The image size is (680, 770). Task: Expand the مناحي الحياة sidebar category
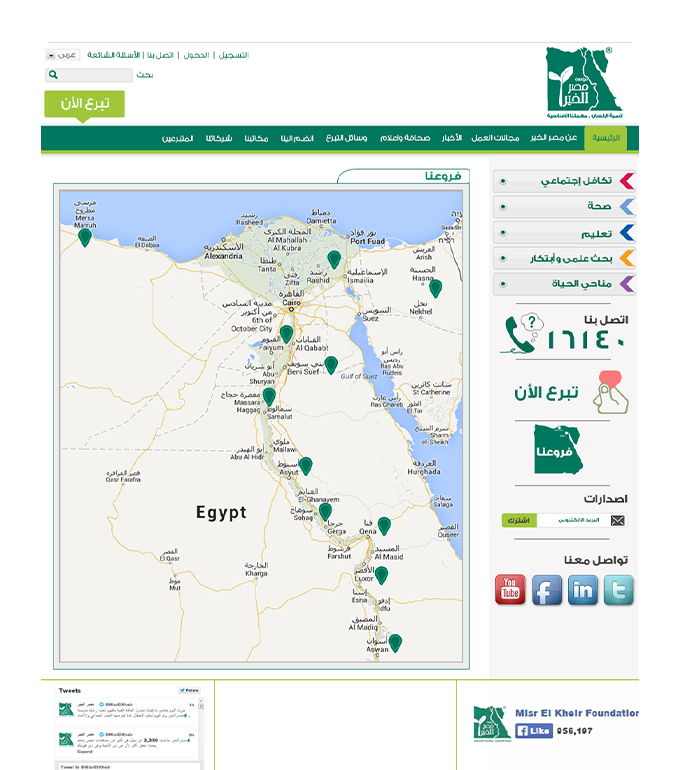pos(564,284)
